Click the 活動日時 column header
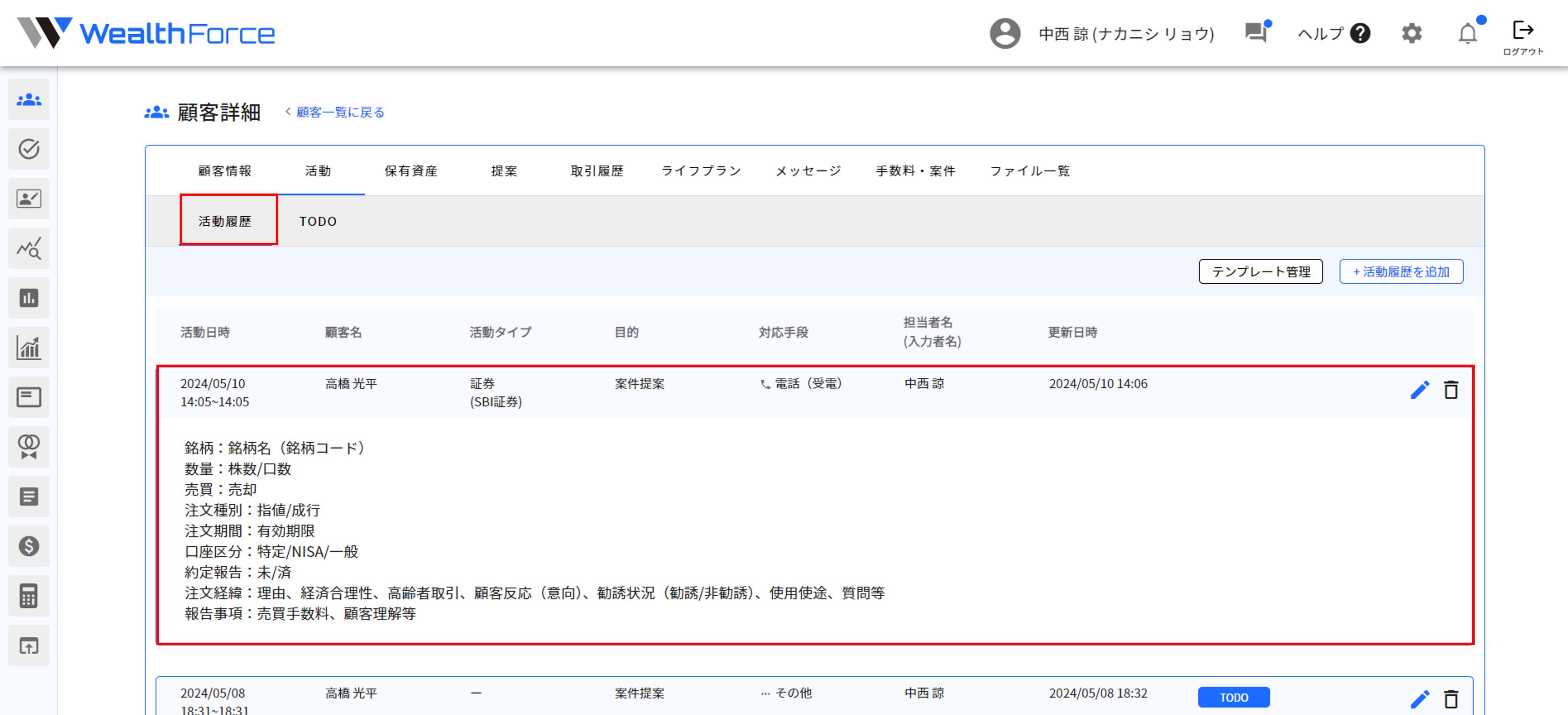The height and width of the screenshot is (715, 1568). (x=205, y=333)
